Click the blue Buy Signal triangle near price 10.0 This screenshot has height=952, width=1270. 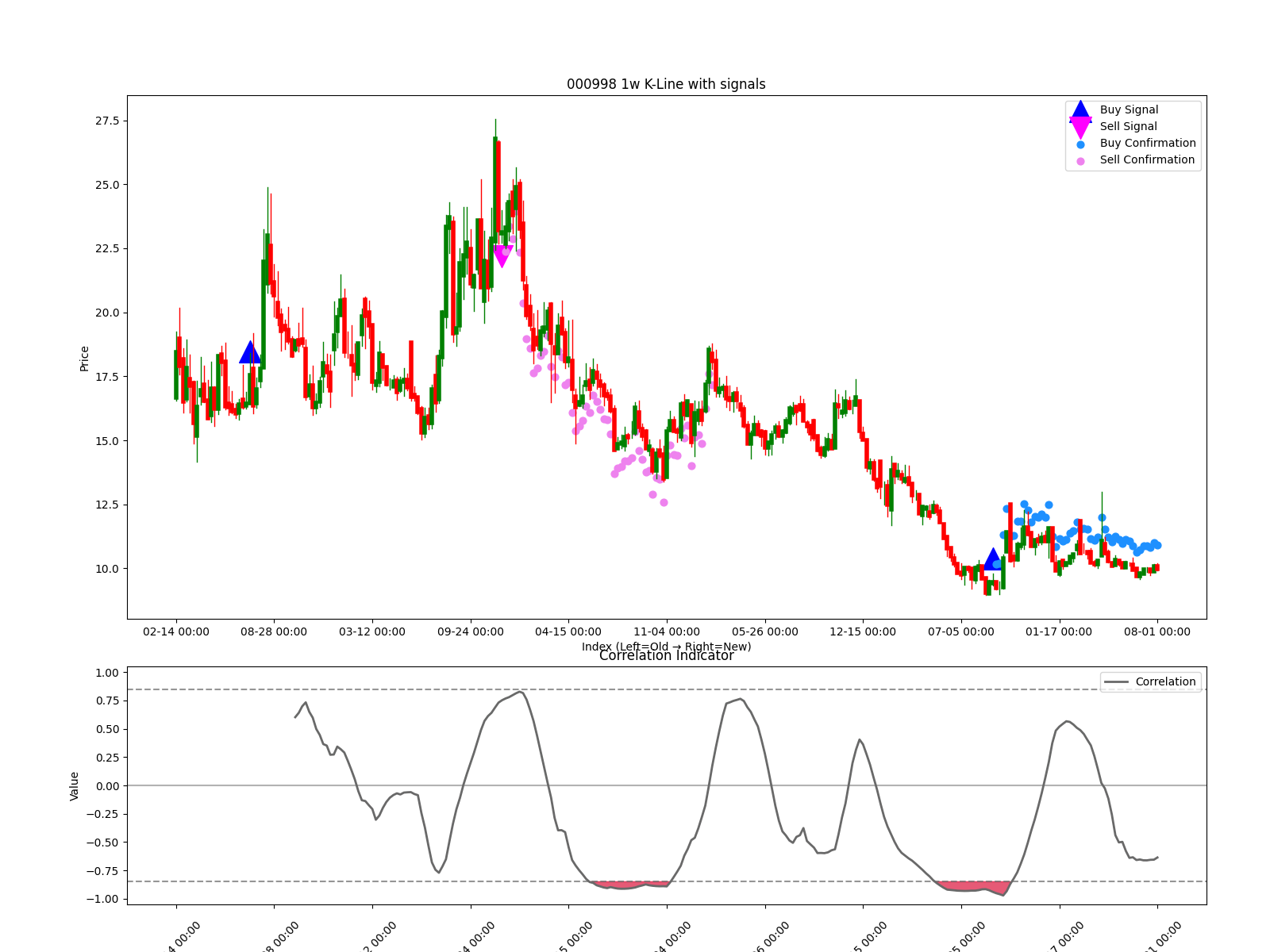993,559
